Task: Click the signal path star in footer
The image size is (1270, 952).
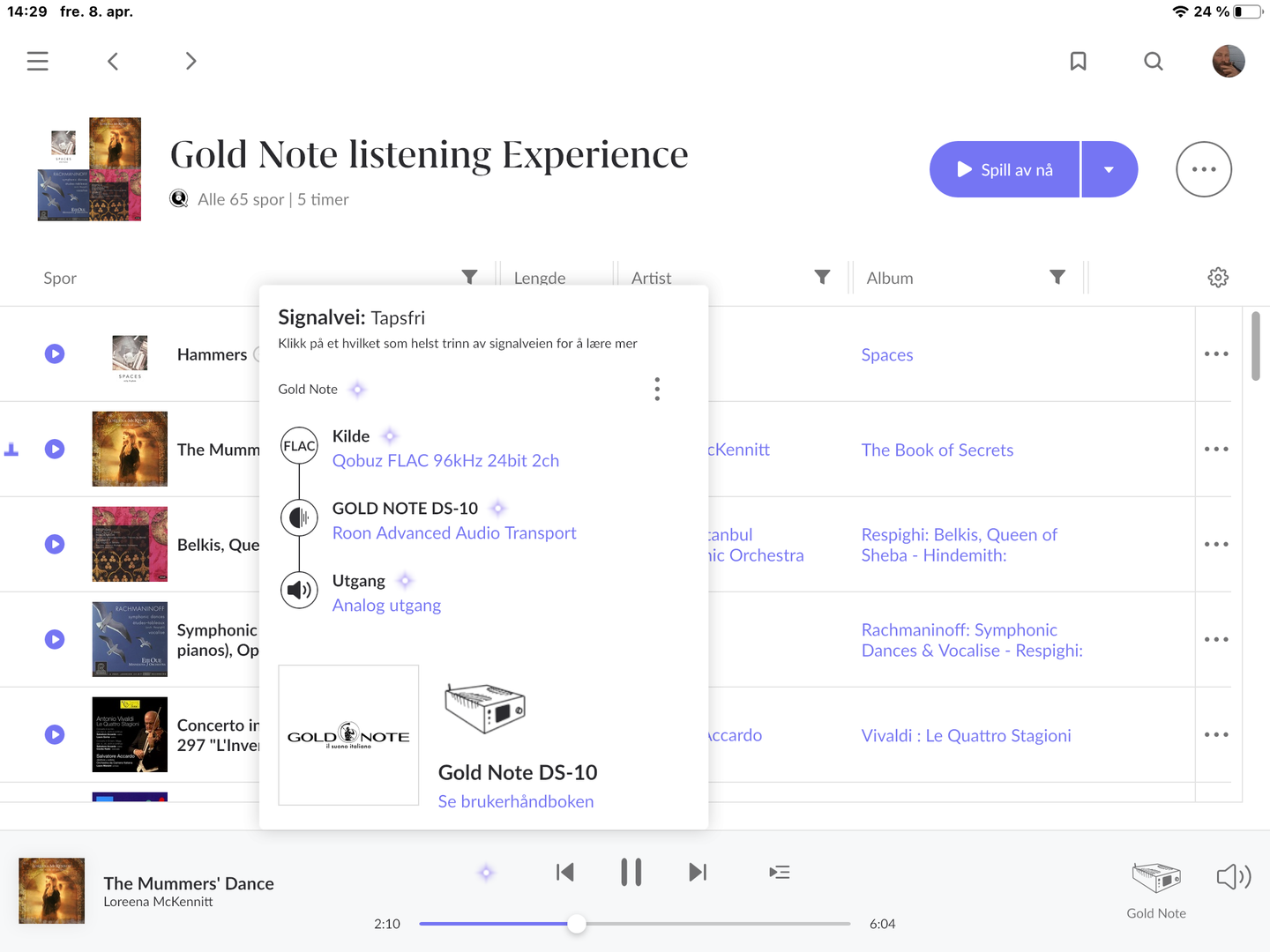Action: pyautogui.click(x=486, y=873)
